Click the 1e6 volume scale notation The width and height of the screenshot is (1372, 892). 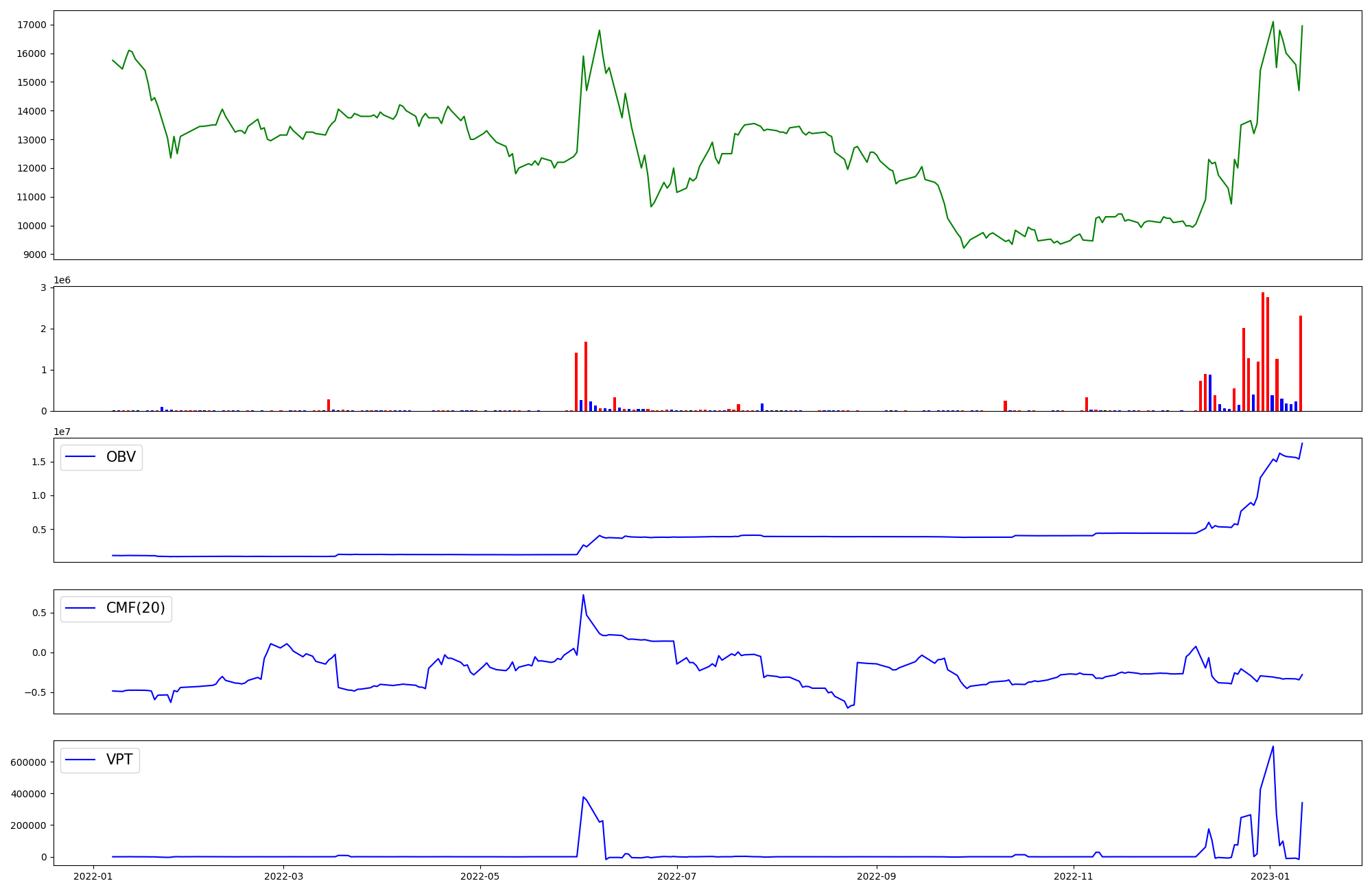click(62, 281)
